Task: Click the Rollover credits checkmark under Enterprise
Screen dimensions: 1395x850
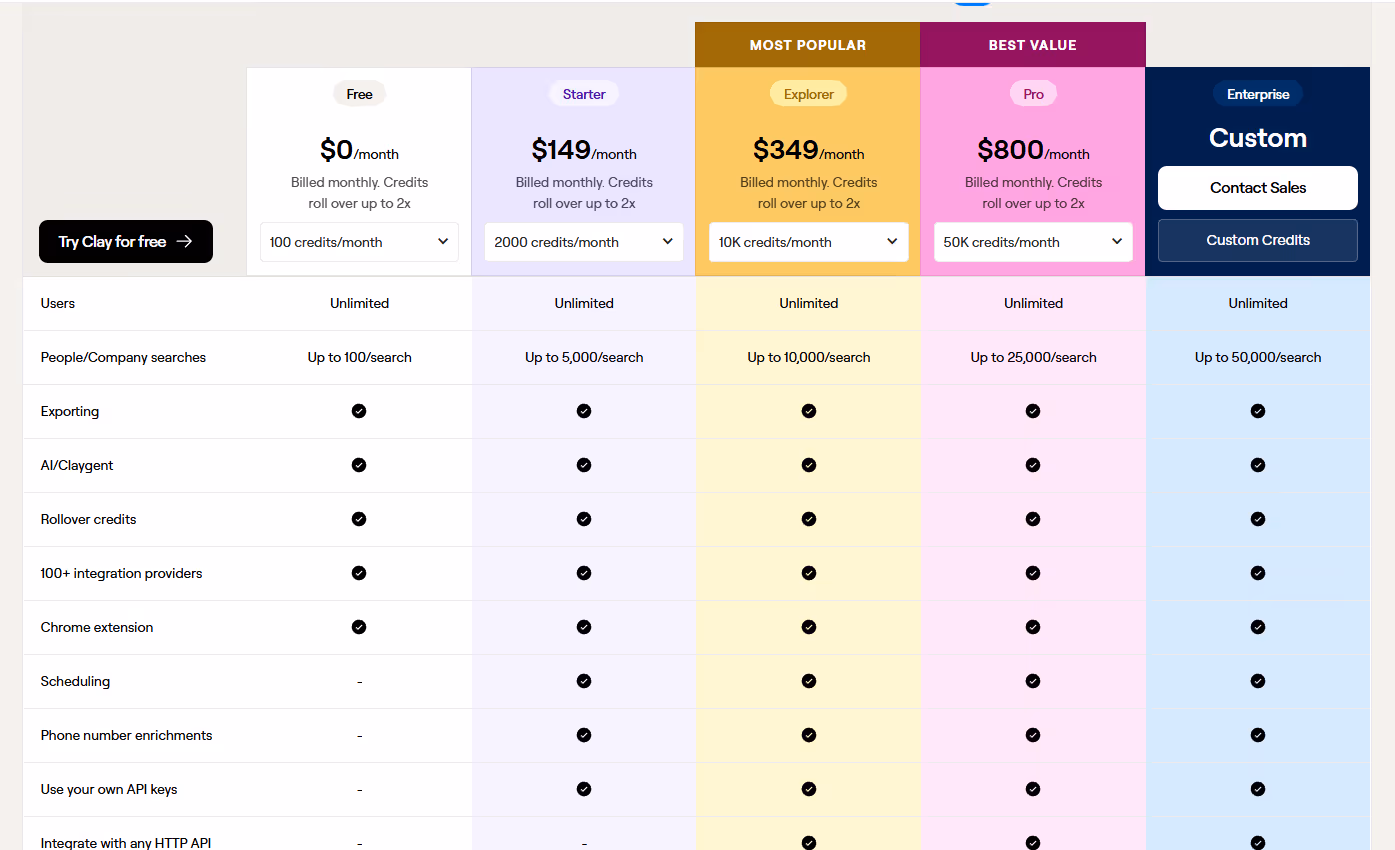Action: (x=1257, y=519)
